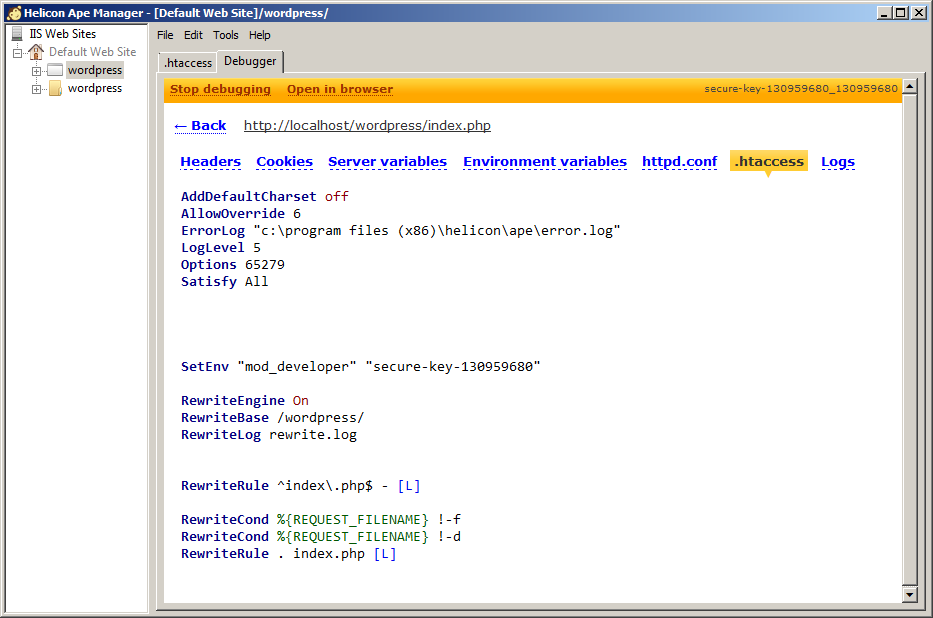Click the scrollbar down arrow
This screenshot has height=618, width=933.
(x=909, y=595)
